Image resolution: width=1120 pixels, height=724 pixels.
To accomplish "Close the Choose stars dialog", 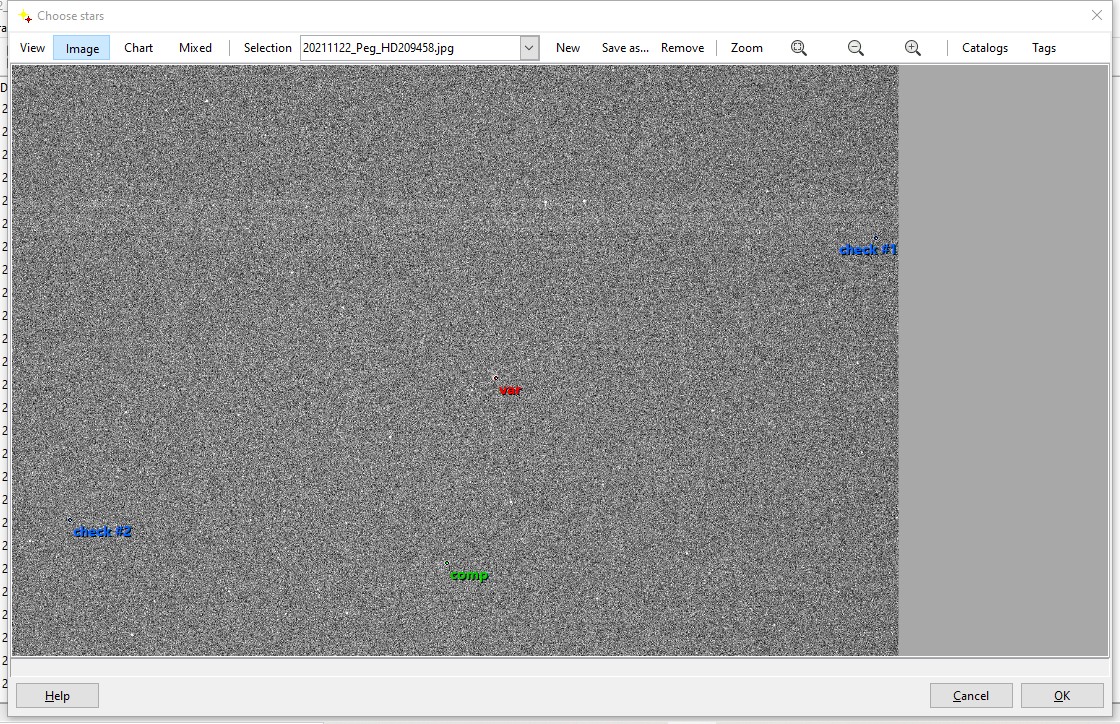I will pyautogui.click(x=1096, y=16).
